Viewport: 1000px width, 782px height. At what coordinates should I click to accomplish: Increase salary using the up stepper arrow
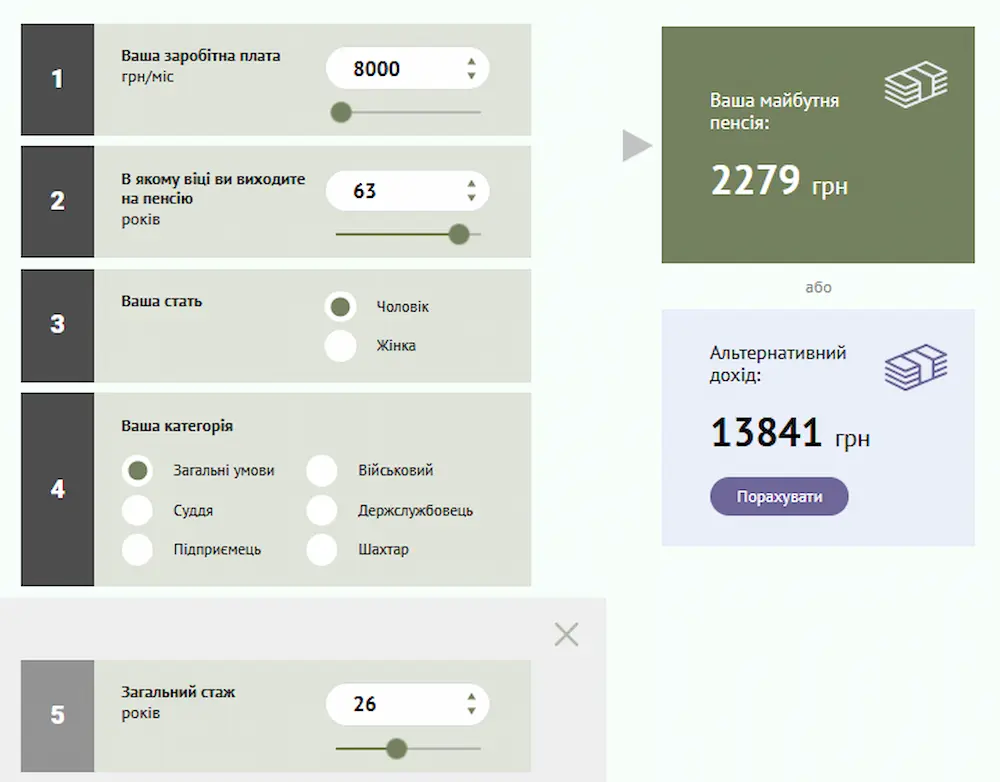click(x=471, y=62)
